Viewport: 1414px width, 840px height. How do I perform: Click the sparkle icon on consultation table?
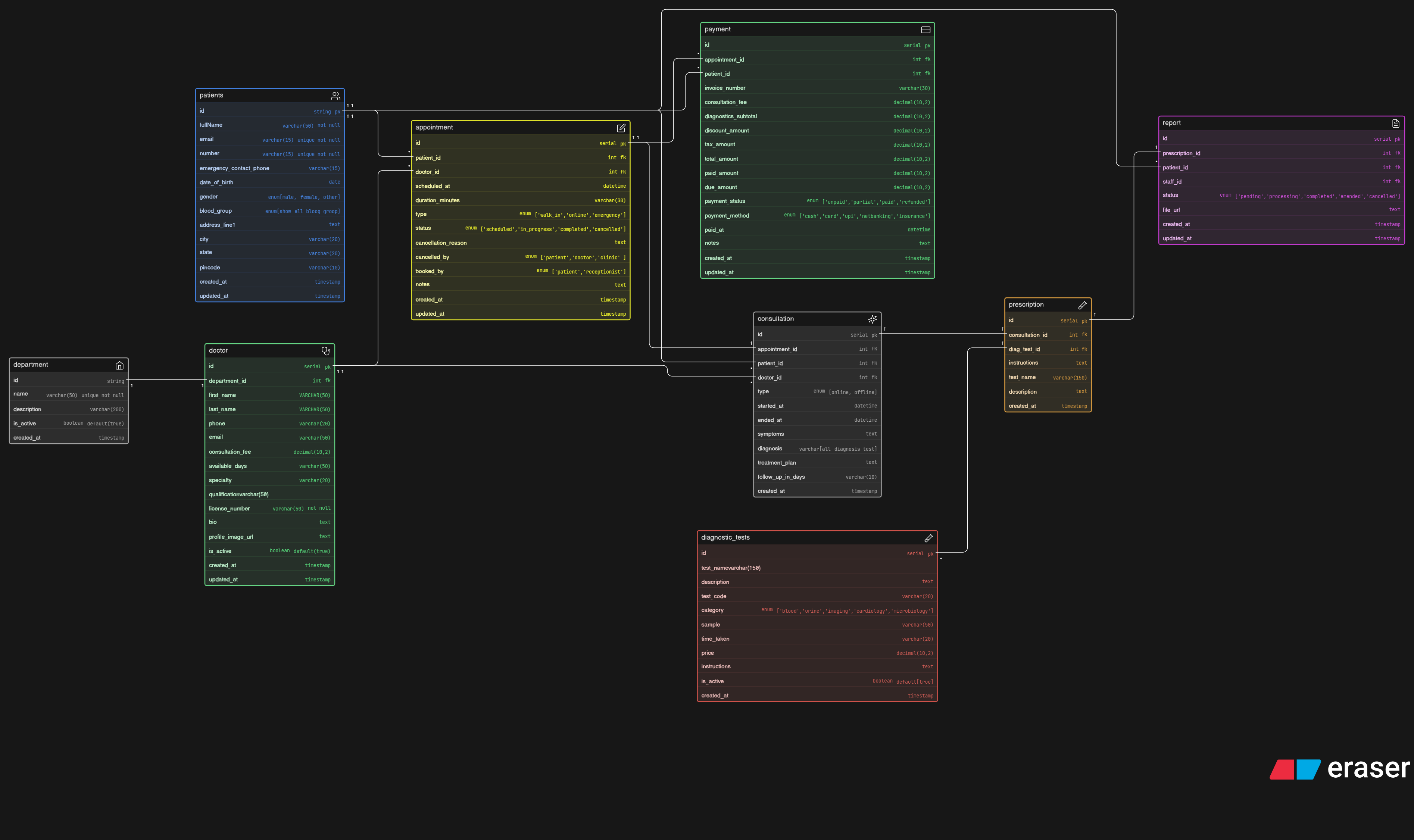tap(872, 319)
